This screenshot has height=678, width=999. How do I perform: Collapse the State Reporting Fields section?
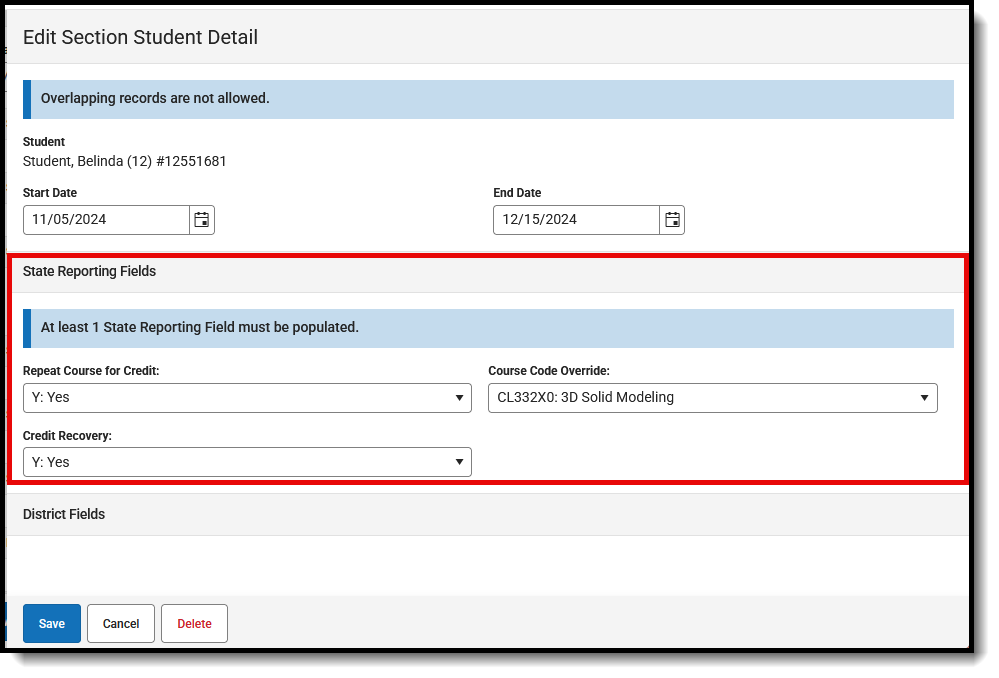click(x=89, y=271)
